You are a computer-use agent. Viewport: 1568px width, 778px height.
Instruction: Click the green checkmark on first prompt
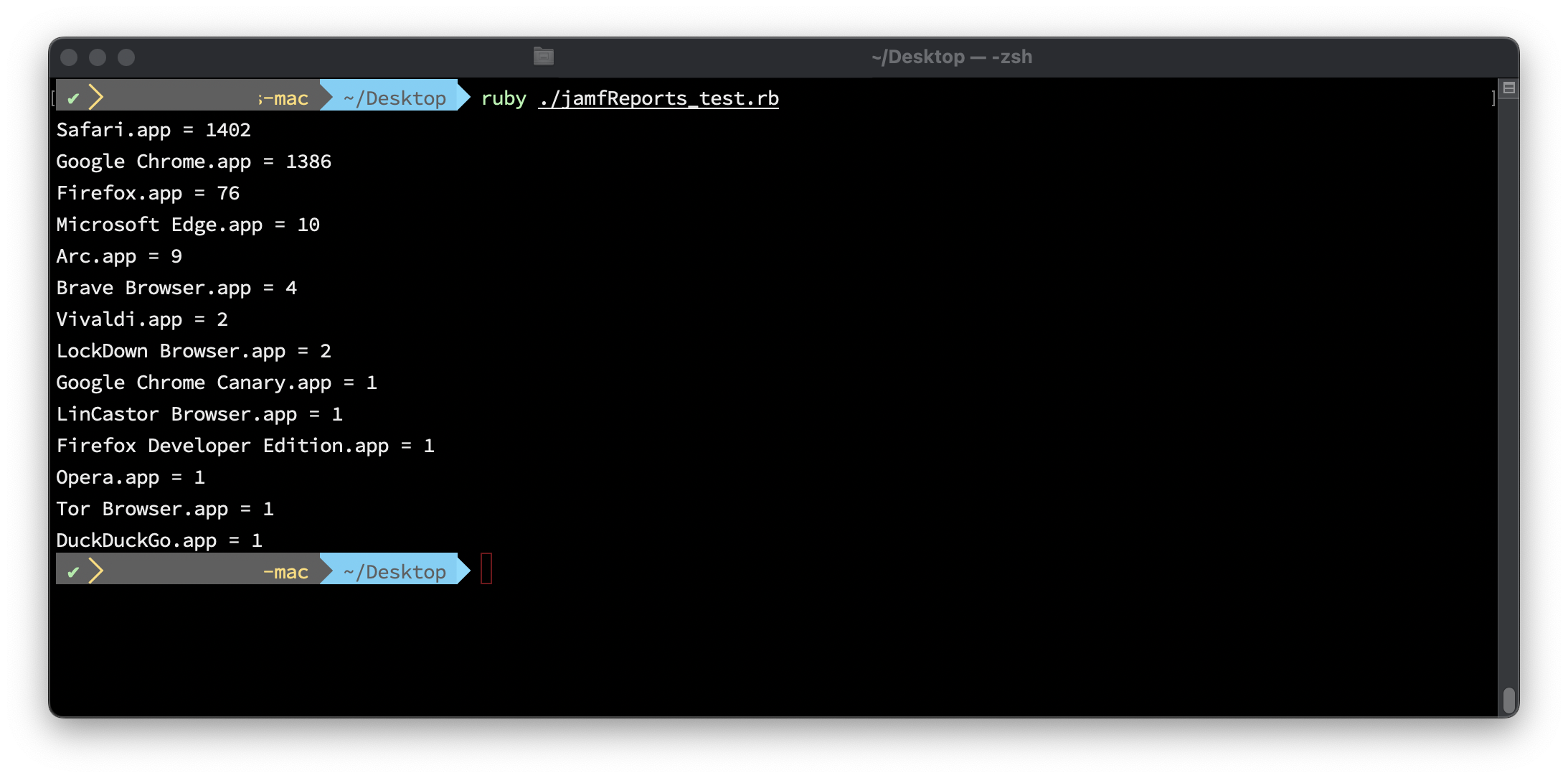(73, 98)
